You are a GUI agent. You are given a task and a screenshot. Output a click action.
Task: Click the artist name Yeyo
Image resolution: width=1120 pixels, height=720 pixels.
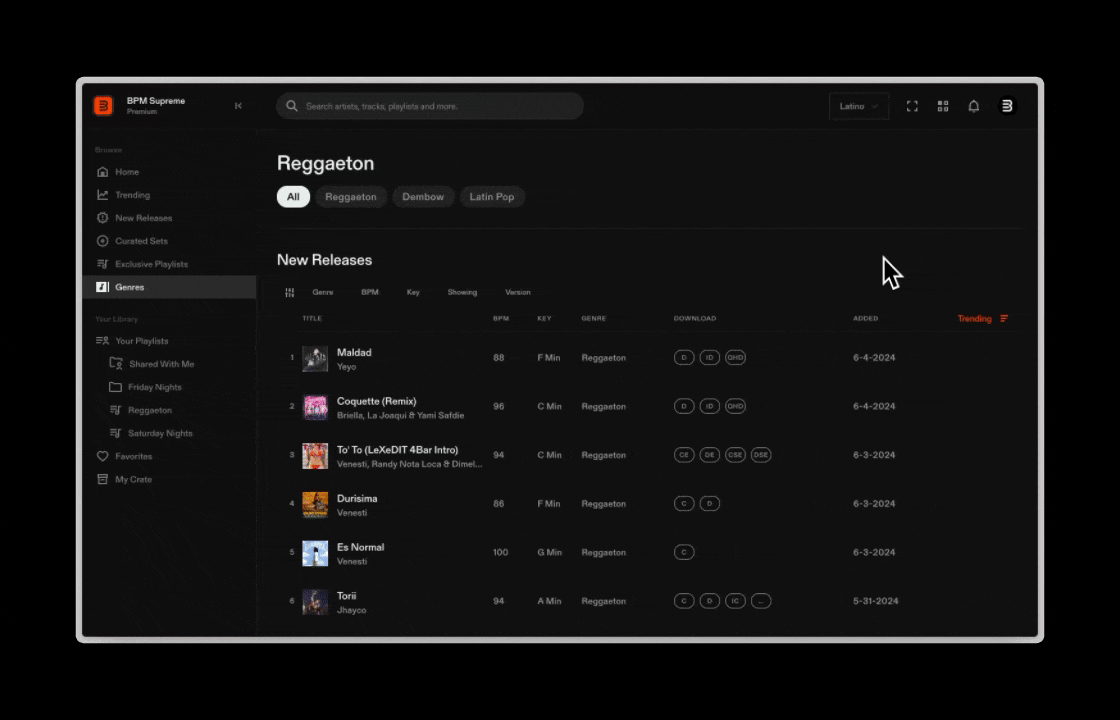click(x=346, y=366)
